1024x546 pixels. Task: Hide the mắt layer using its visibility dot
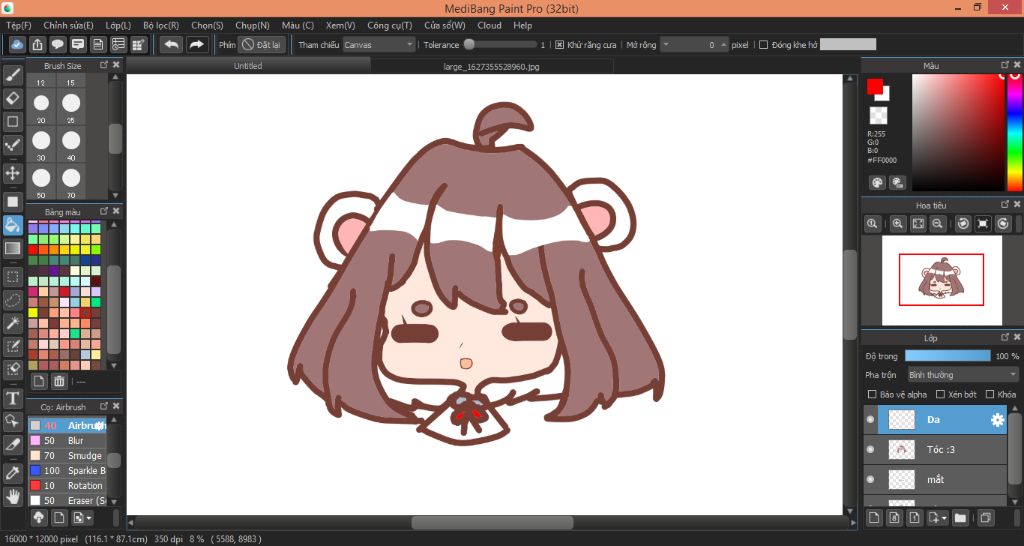[870, 479]
